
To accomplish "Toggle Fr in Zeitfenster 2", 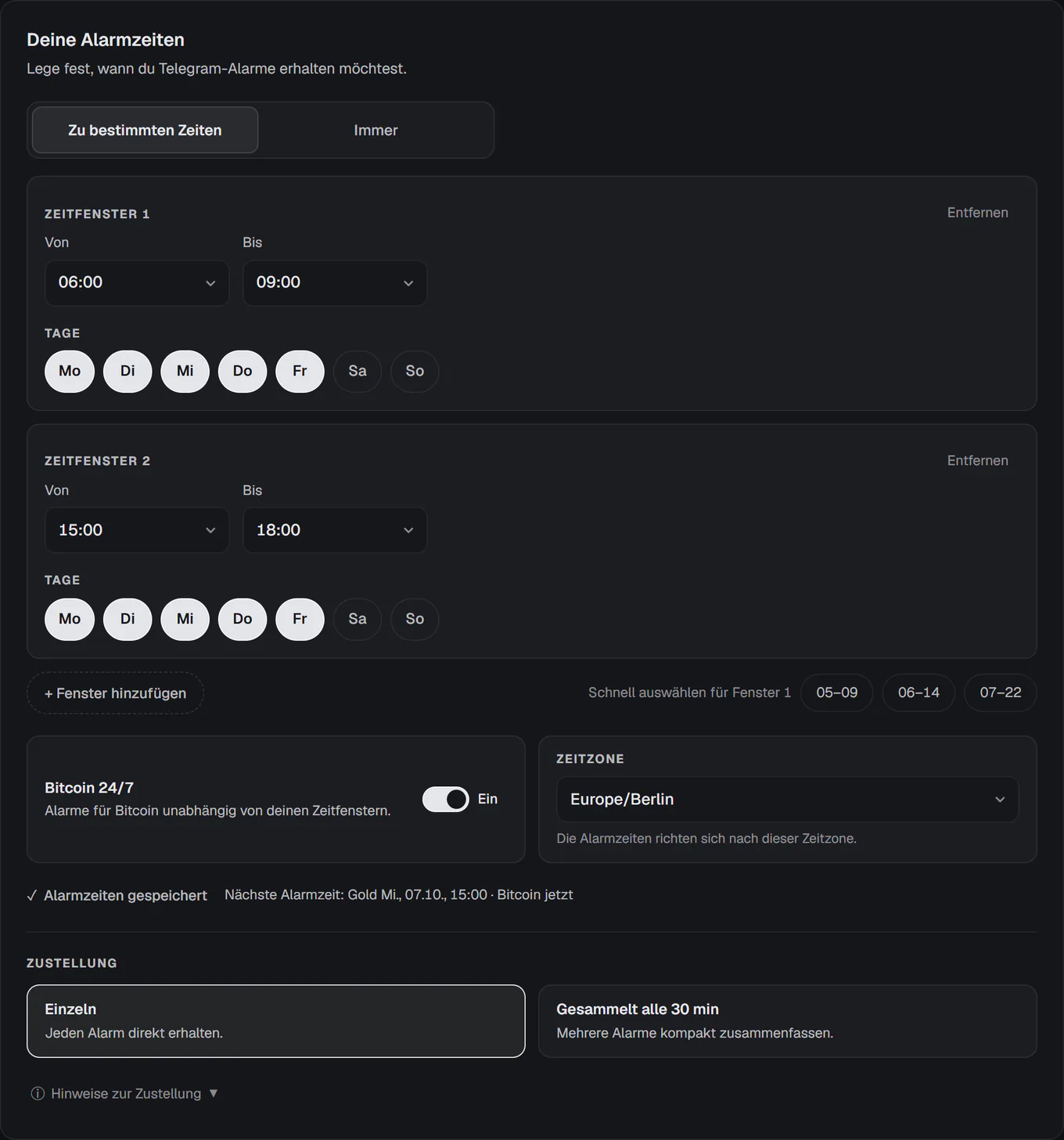I will (x=300, y=619).
